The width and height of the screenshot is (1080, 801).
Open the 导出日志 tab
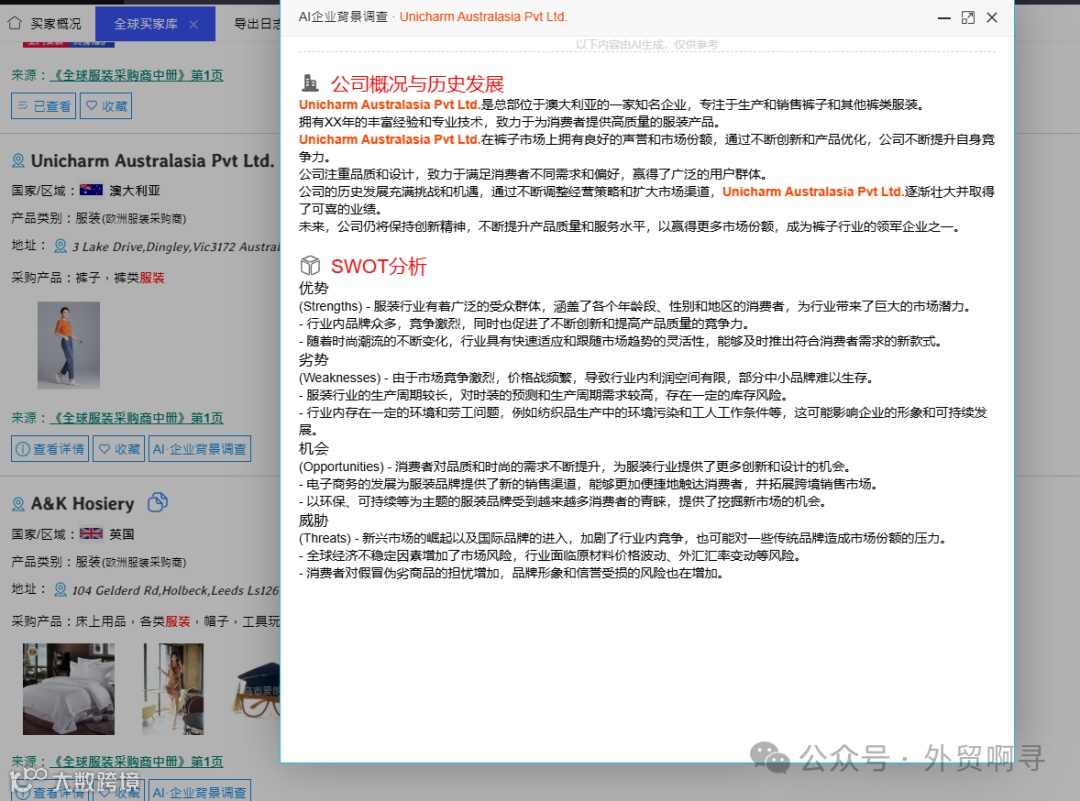[256, 23]
